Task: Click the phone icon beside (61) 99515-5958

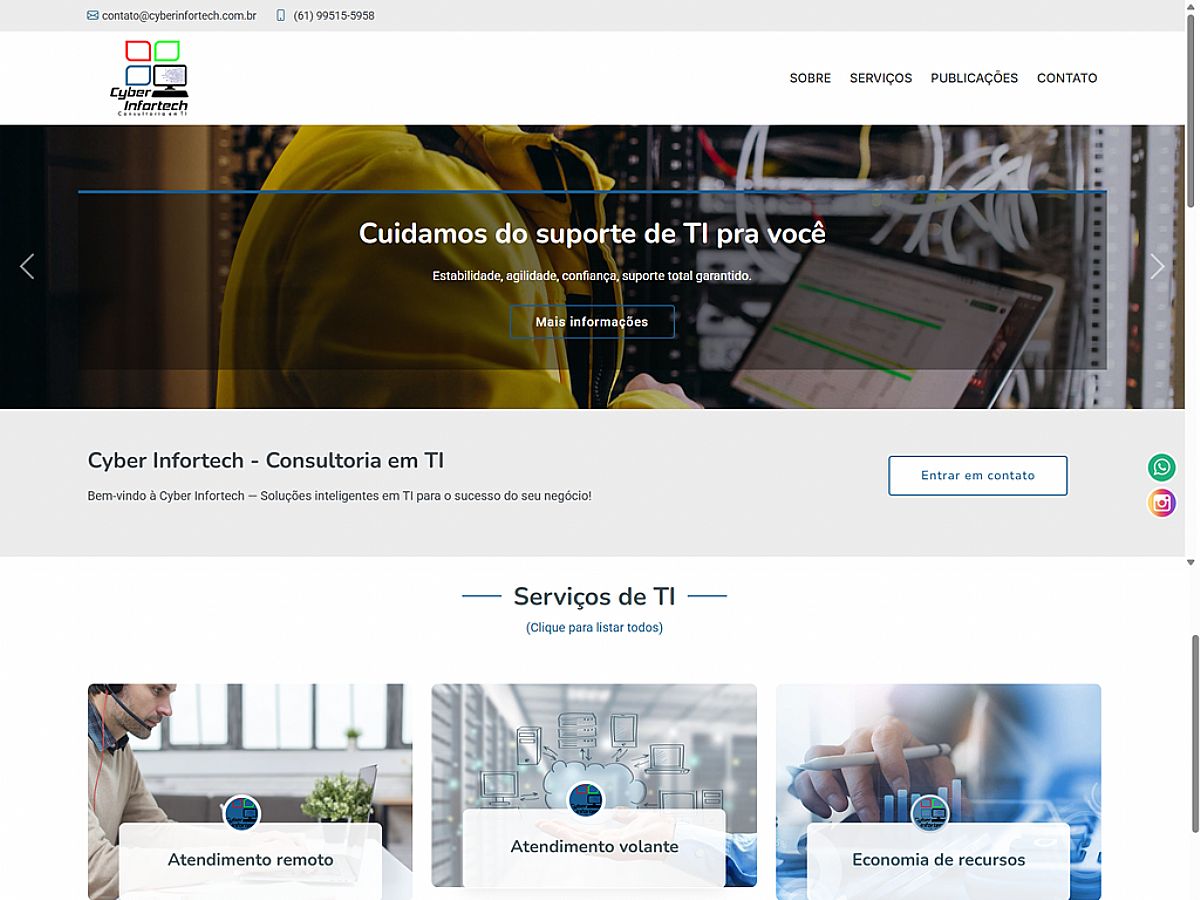Action: pos(281,16)
